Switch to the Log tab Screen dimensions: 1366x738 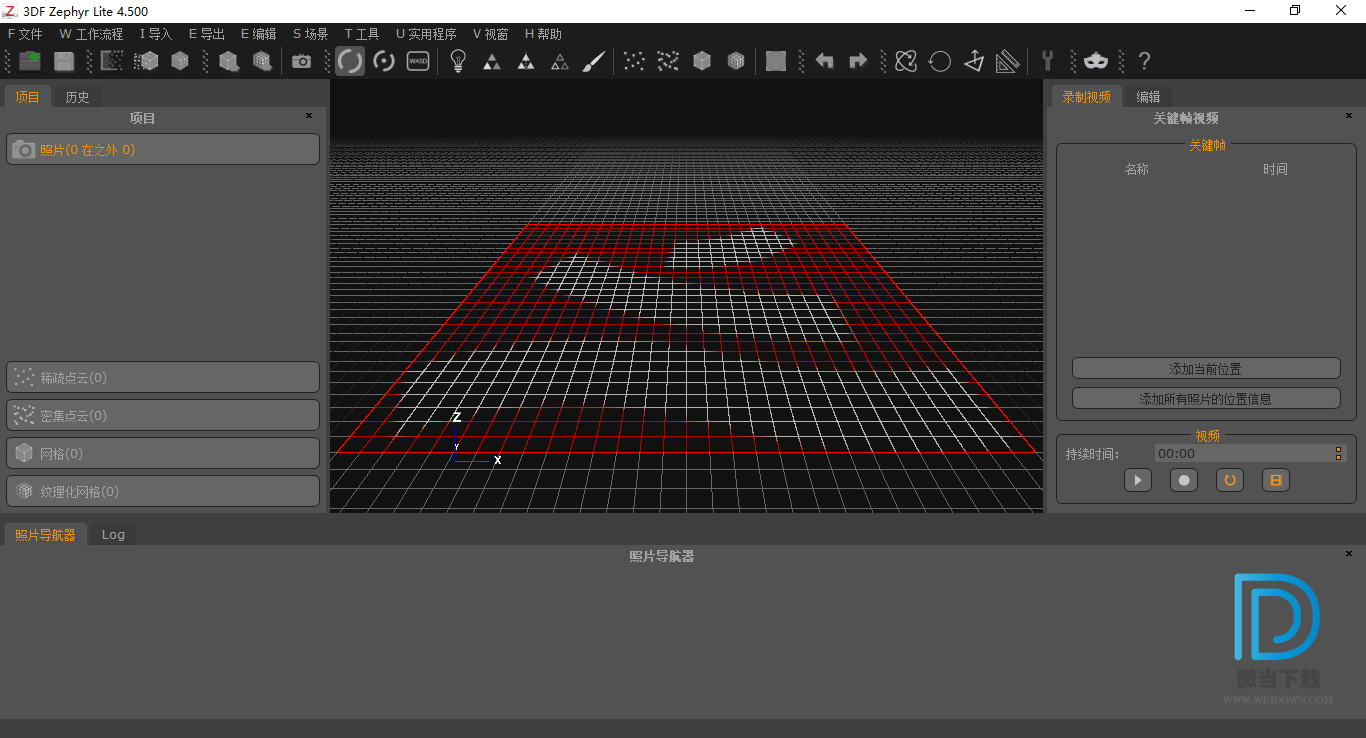click(x=114, y=535)
